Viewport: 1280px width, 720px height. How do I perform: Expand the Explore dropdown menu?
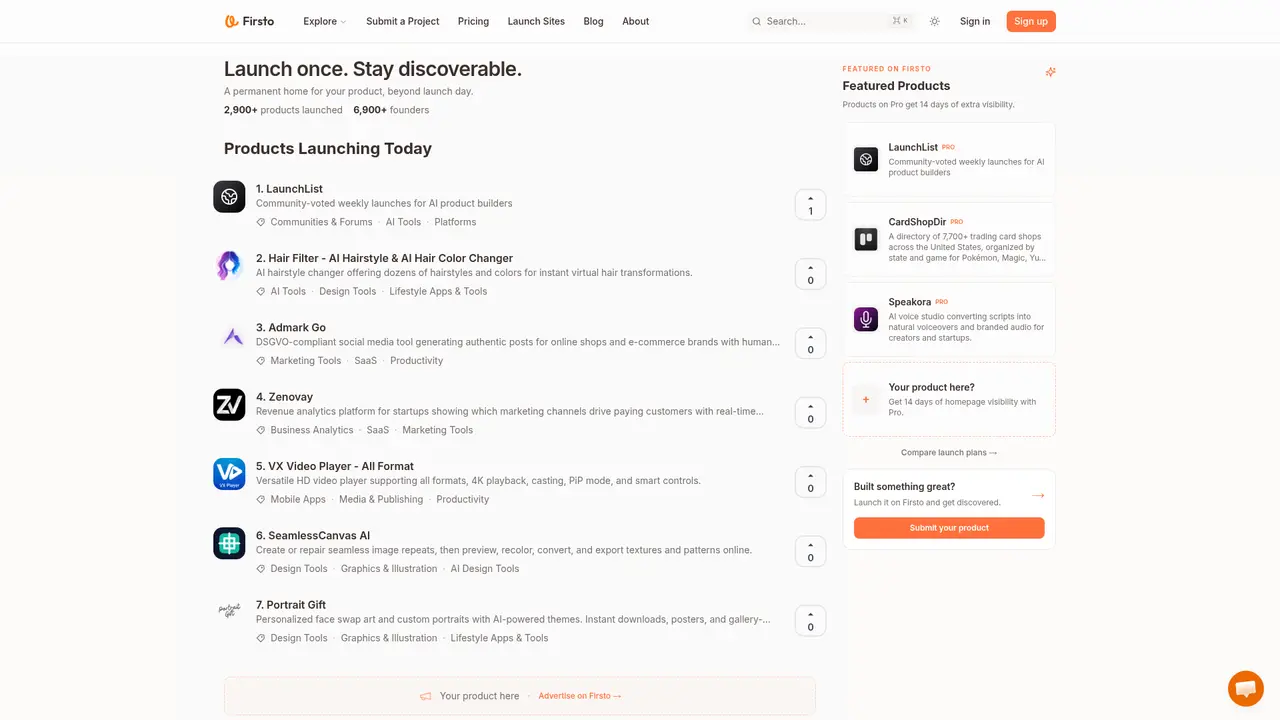325,21
